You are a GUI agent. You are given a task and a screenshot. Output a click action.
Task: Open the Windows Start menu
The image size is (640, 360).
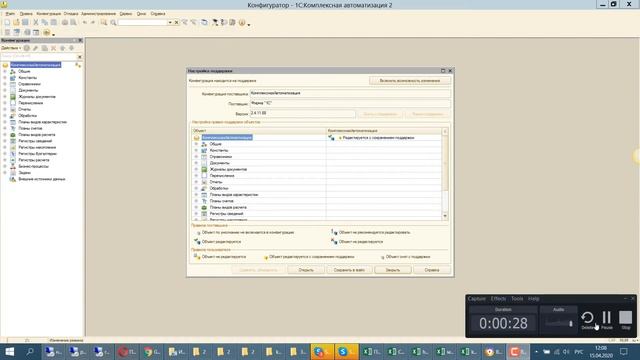coord(9,351)
